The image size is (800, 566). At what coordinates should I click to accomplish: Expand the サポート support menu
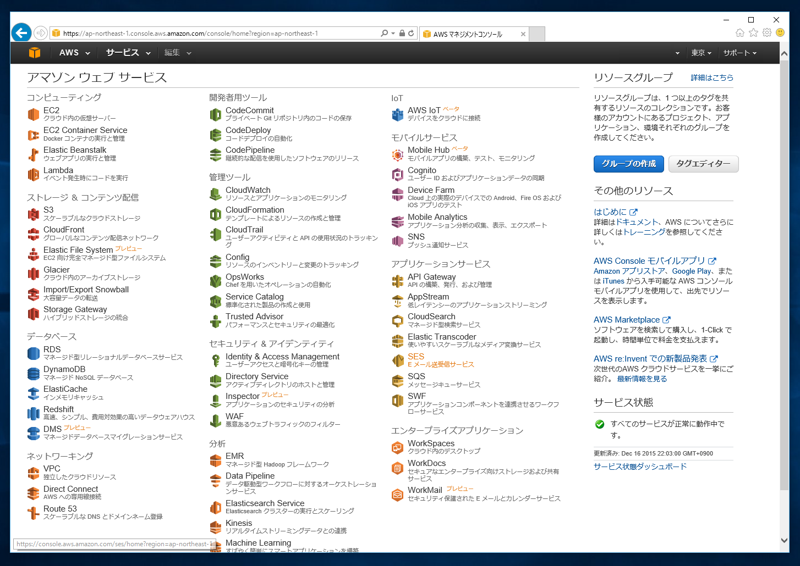click(740, 53)
